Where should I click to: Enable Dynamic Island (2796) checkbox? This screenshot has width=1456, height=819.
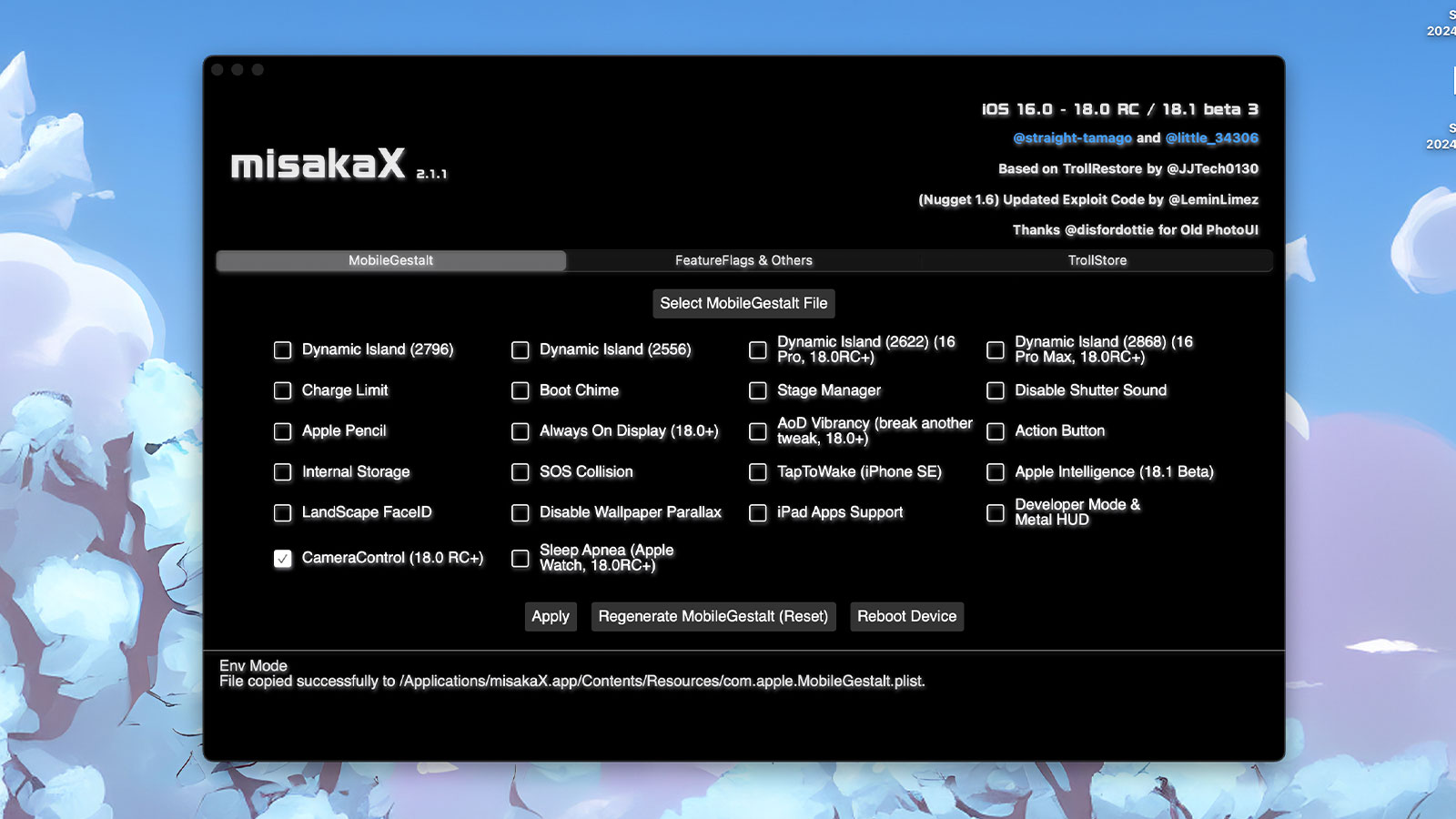tap(283, 350)
